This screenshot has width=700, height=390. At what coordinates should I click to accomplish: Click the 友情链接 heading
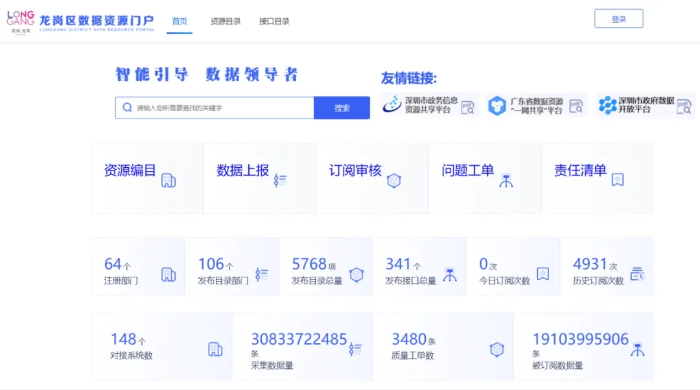click(408, 79)
